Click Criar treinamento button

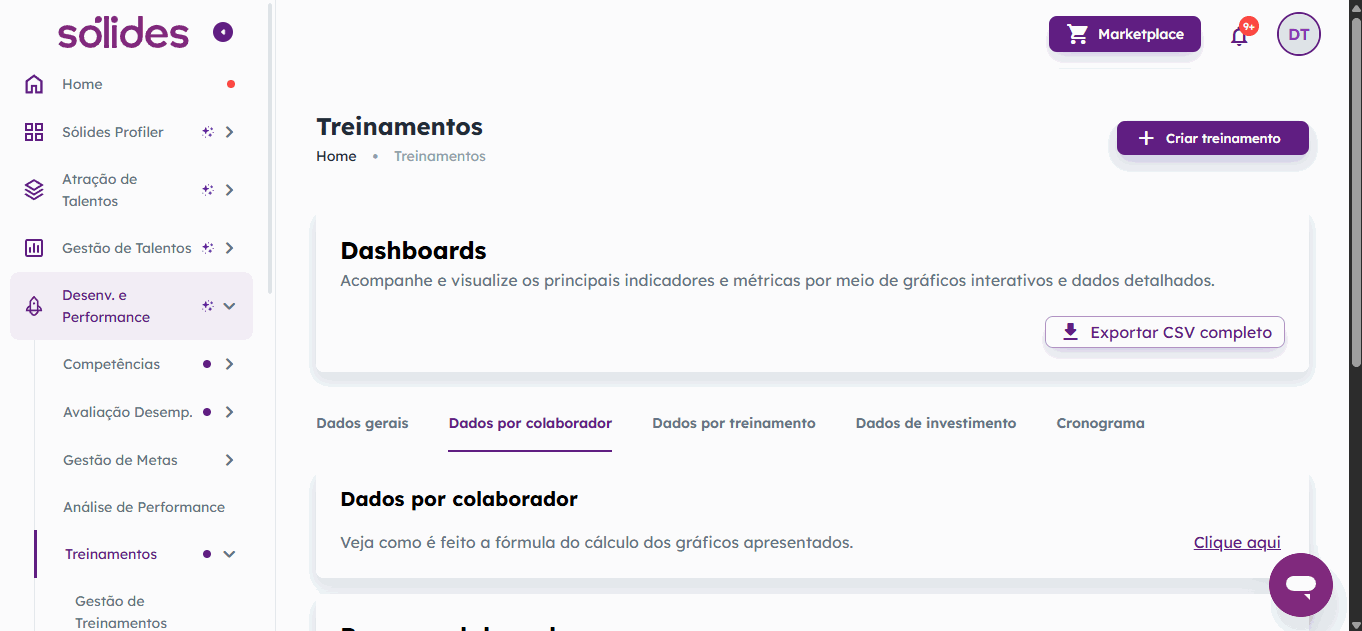1213,138
